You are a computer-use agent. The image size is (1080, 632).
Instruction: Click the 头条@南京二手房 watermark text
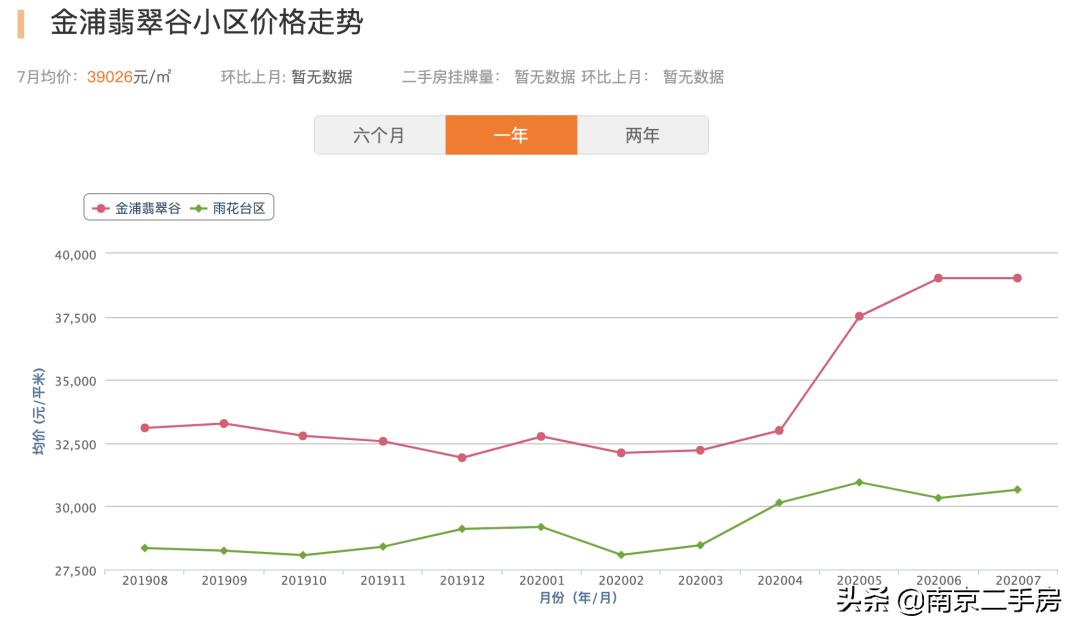pos(950,603)
